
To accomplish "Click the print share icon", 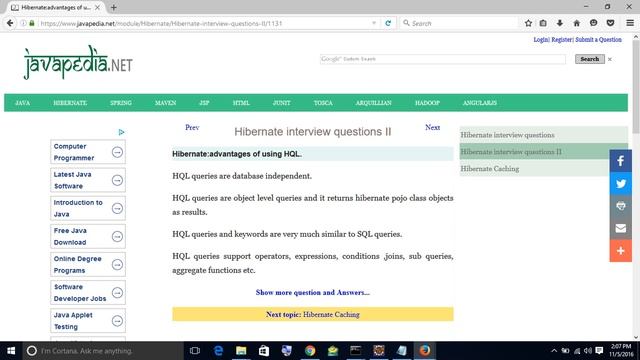I will point(620,206).
